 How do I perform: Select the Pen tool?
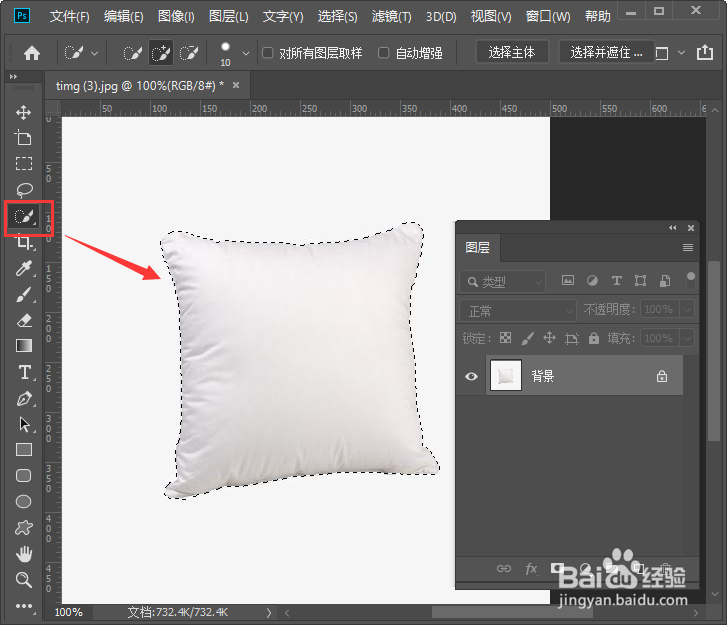(x=24, y=399)
